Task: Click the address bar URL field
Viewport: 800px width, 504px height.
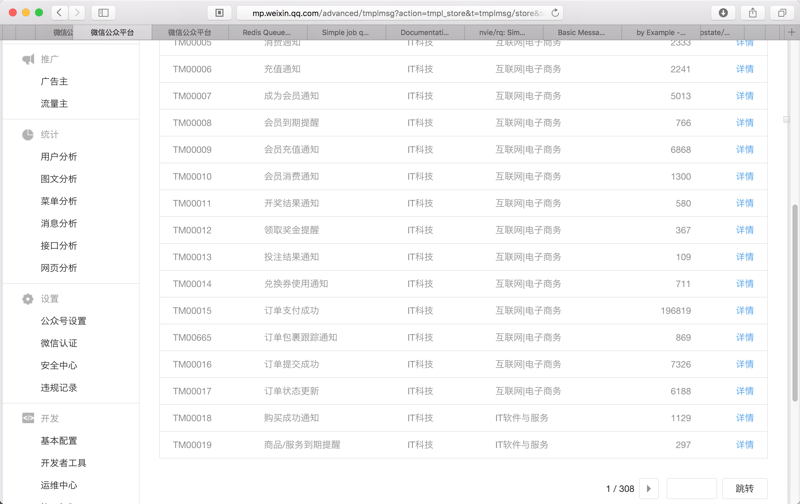Action: tap(399, 13)
